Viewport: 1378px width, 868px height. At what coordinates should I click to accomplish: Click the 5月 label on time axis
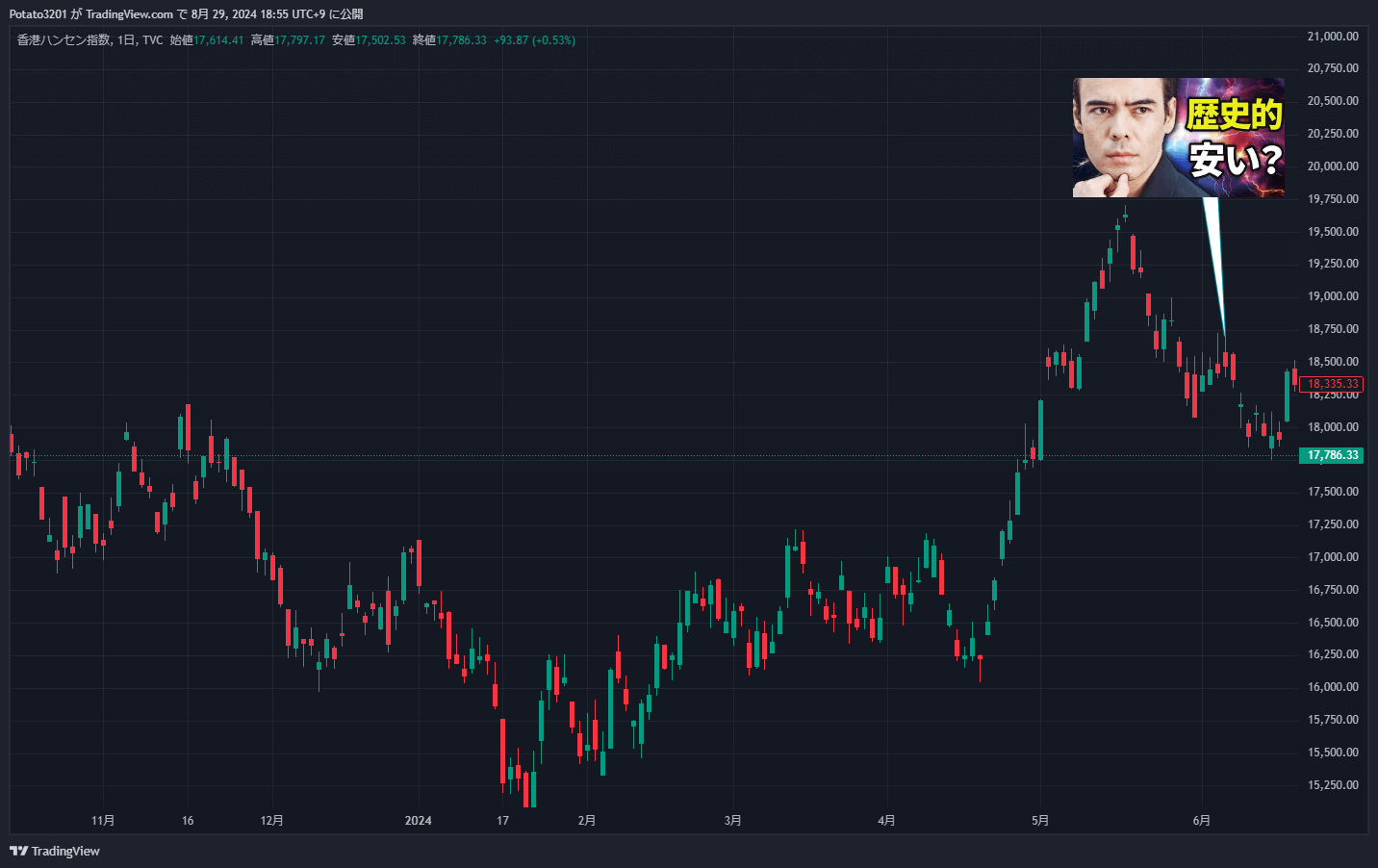(x=1040, y=821)
